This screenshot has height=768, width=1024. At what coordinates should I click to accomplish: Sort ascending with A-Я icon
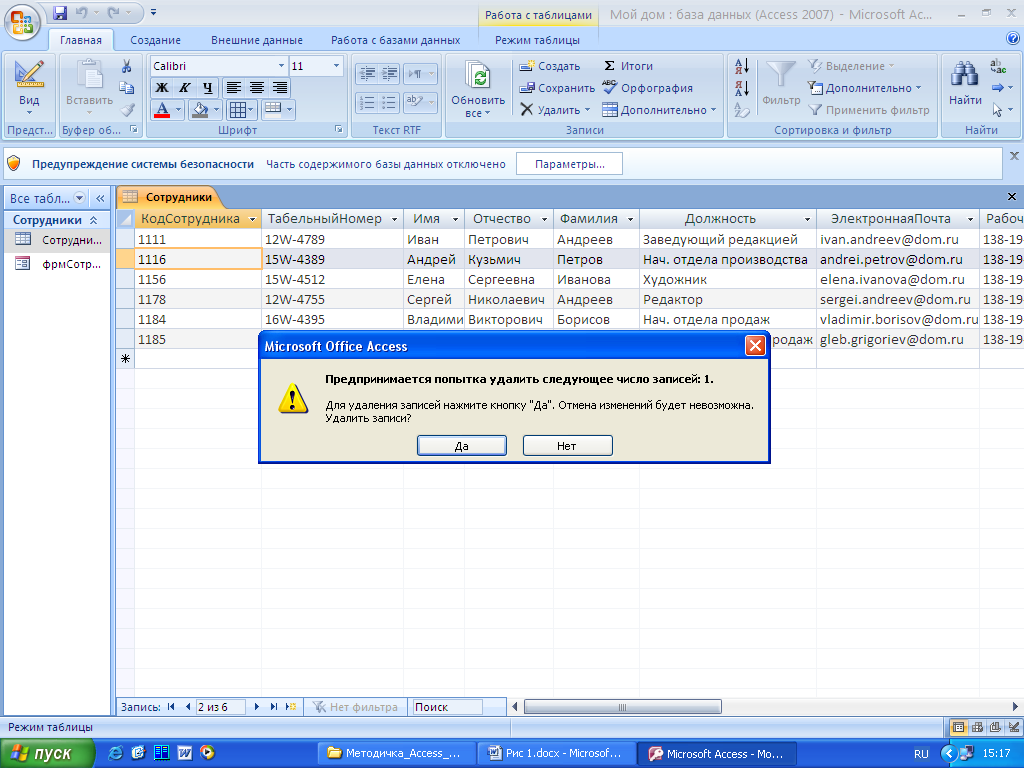742,66
